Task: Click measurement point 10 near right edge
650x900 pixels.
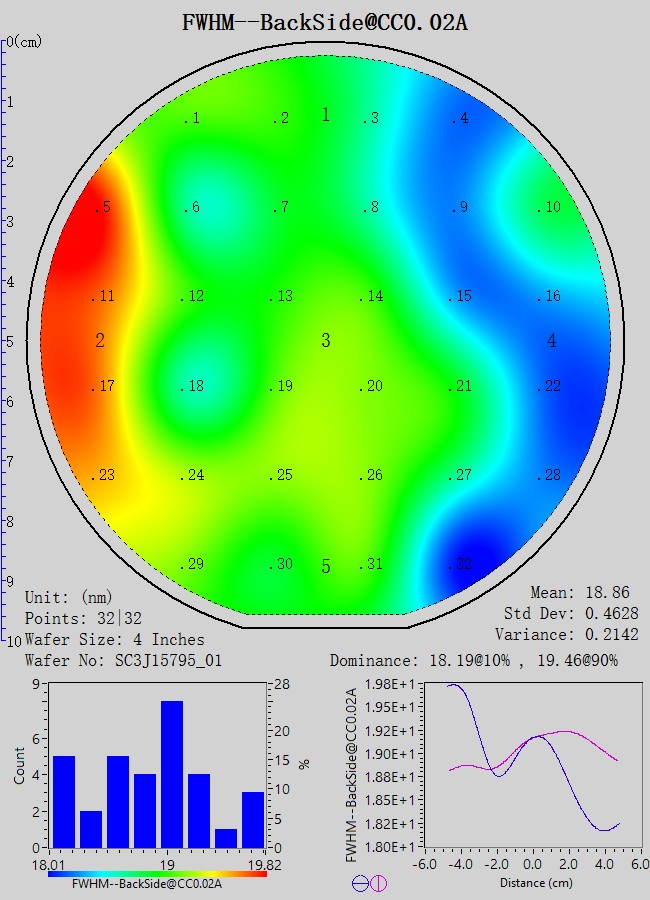Action: pyautogui.click(x=548, y=208)
